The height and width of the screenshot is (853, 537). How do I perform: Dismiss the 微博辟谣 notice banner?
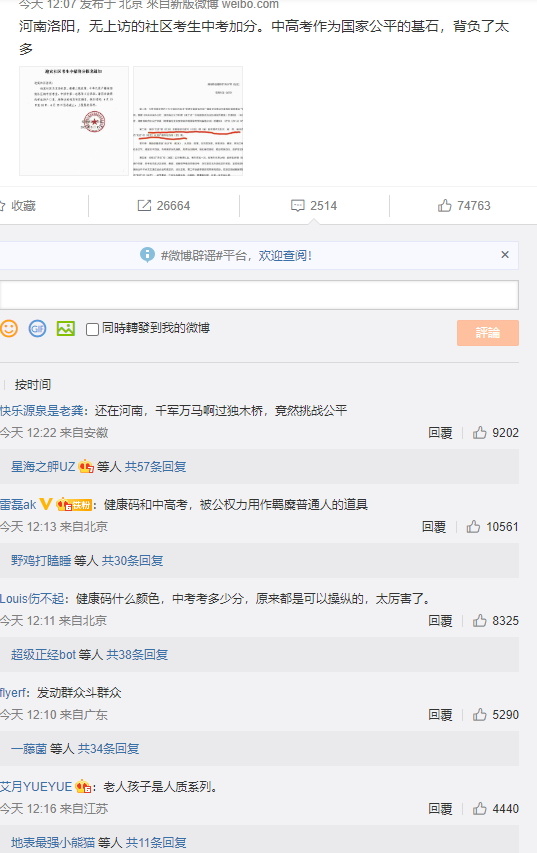click(505, 255)
